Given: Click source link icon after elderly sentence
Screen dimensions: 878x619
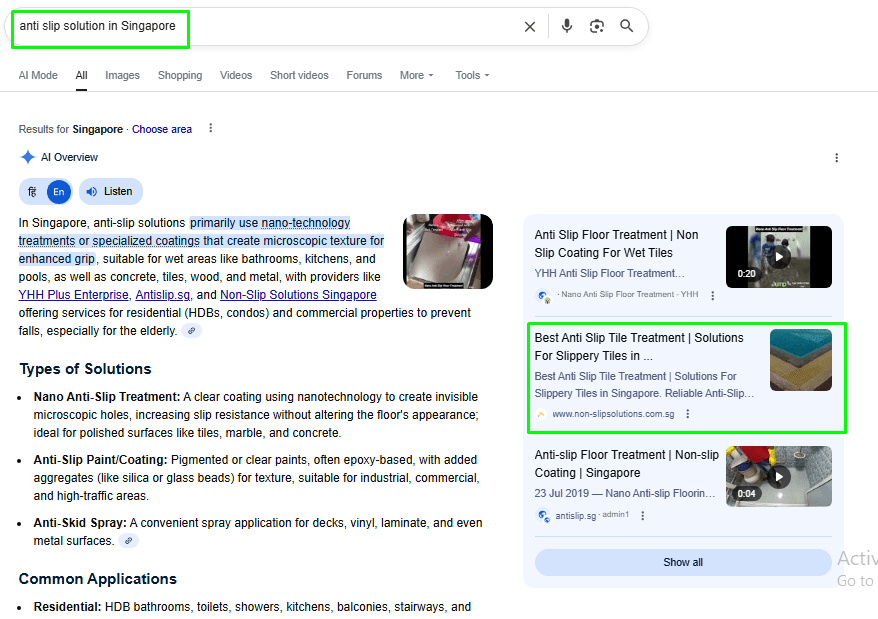Looking at the screenshot, I should pos(191,331).
